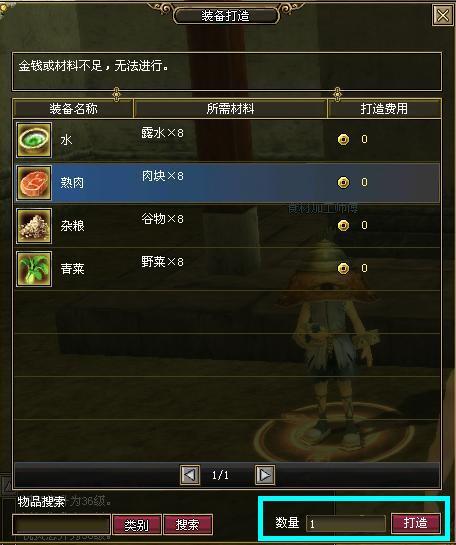Click the 打造费用 column header
Viewport: 456px width, 545px height.
[x=384, y=109]
